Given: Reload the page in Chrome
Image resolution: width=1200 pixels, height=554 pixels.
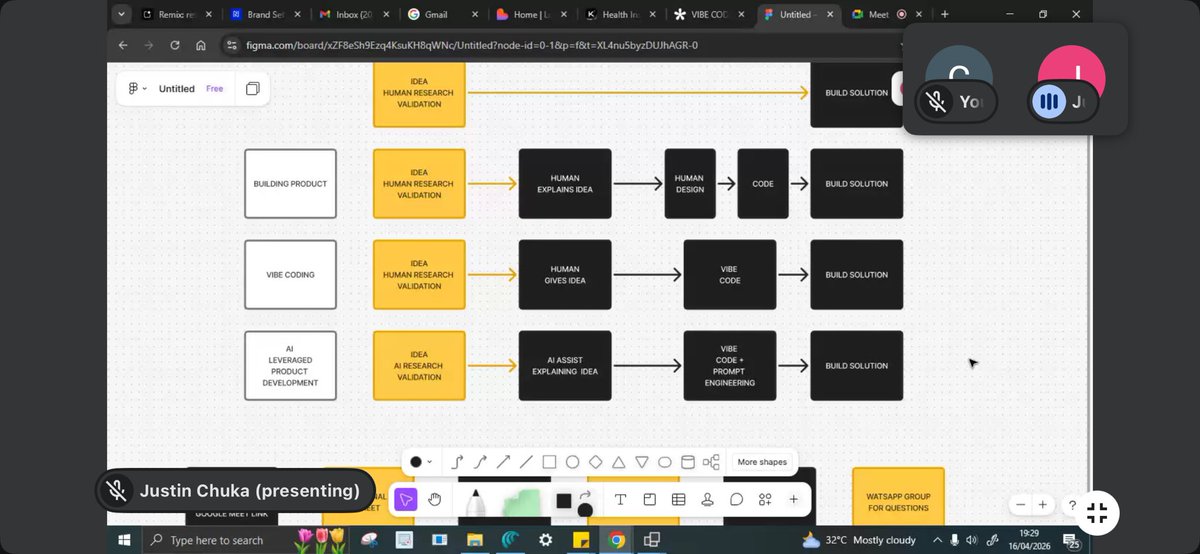Looking at the screenshot, I should pyautogui.click(x=175, y=45).
